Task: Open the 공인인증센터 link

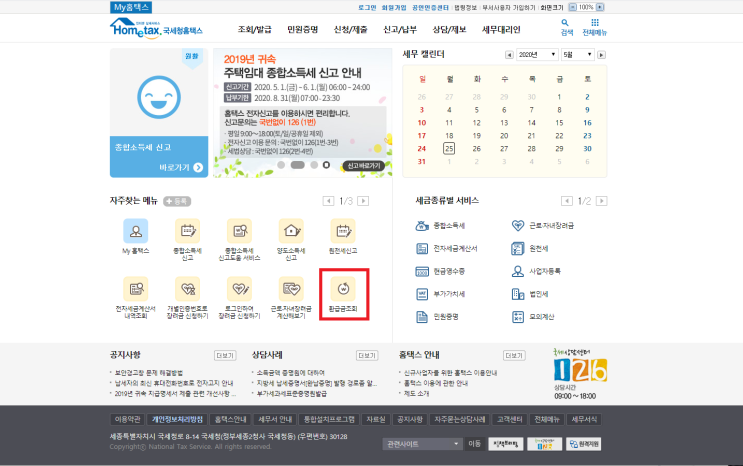Action: [430, 8]
